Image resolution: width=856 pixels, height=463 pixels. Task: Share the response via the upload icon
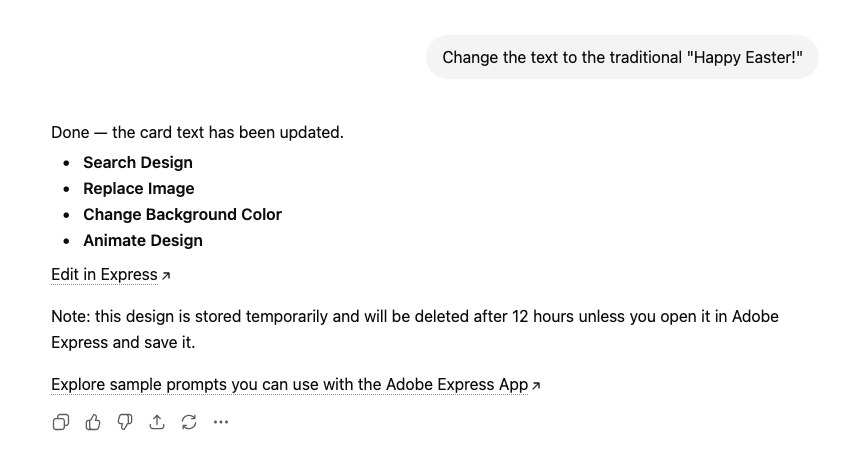pyautogui.click(x=157, y=422)
